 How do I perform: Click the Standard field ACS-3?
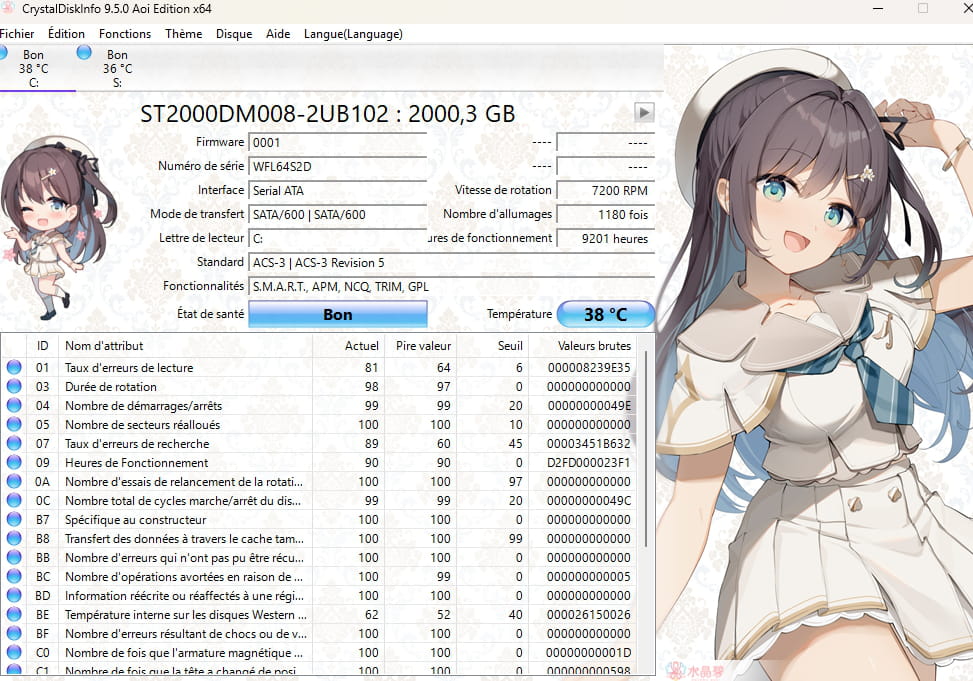[x=452, y=263]
